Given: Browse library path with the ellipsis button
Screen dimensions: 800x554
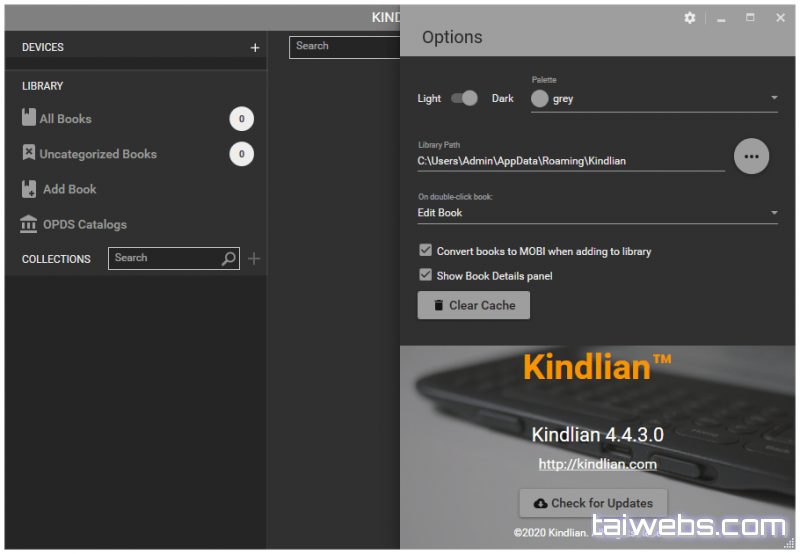Looking at the screenshot, I should pyautogui.click(x=752, y=156).
